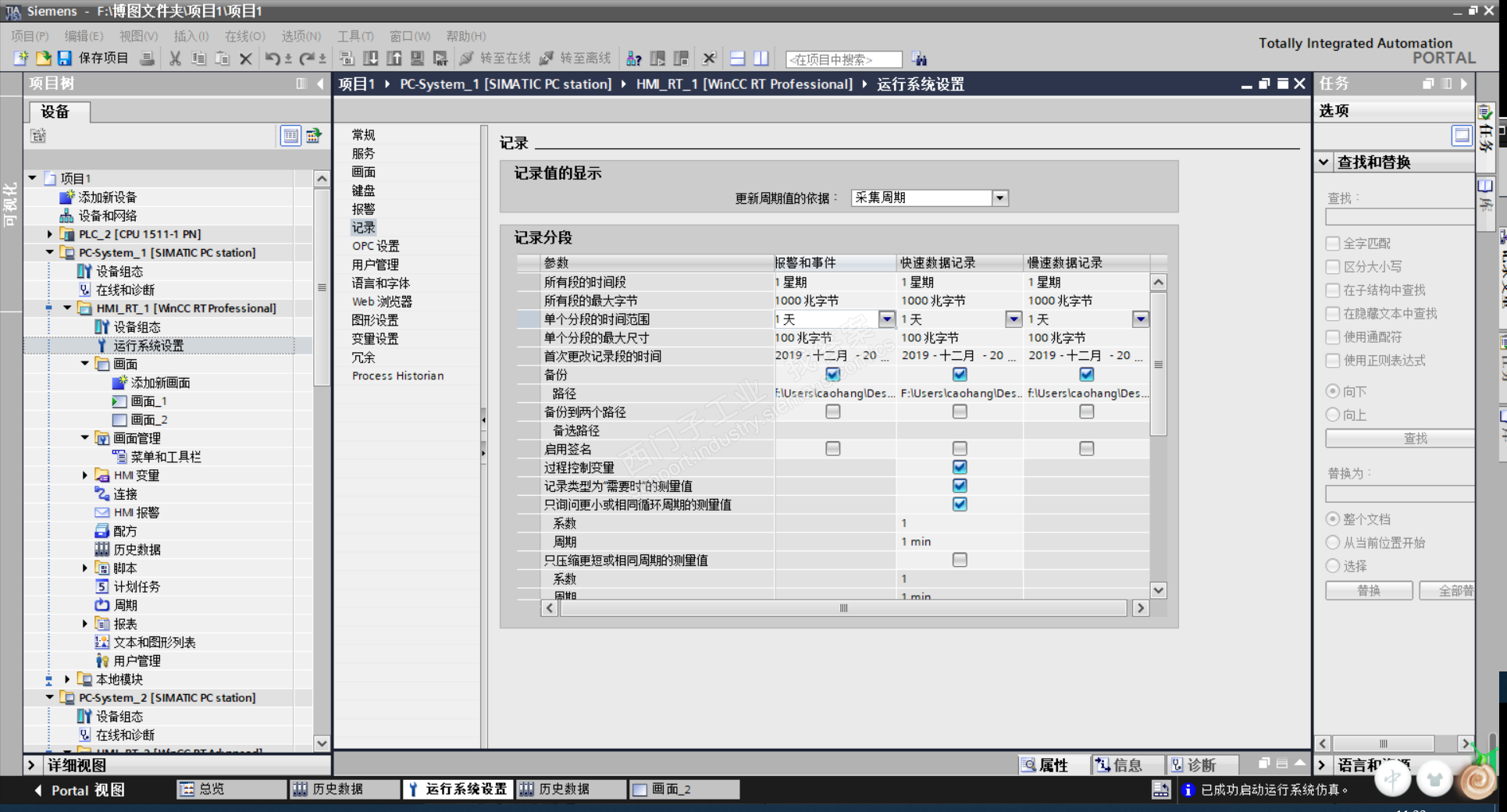The height and width of the screenshot is (812, 1507).
Task: Switch to Portal 视图
Action: click(80, 790)
